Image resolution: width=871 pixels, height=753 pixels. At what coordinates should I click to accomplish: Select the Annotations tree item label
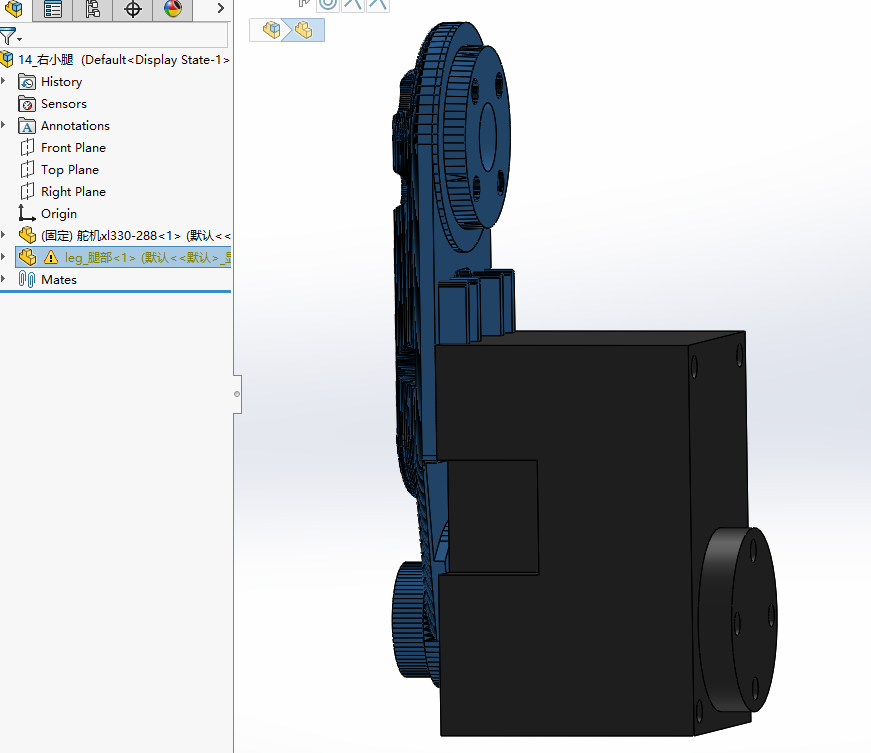76,126
